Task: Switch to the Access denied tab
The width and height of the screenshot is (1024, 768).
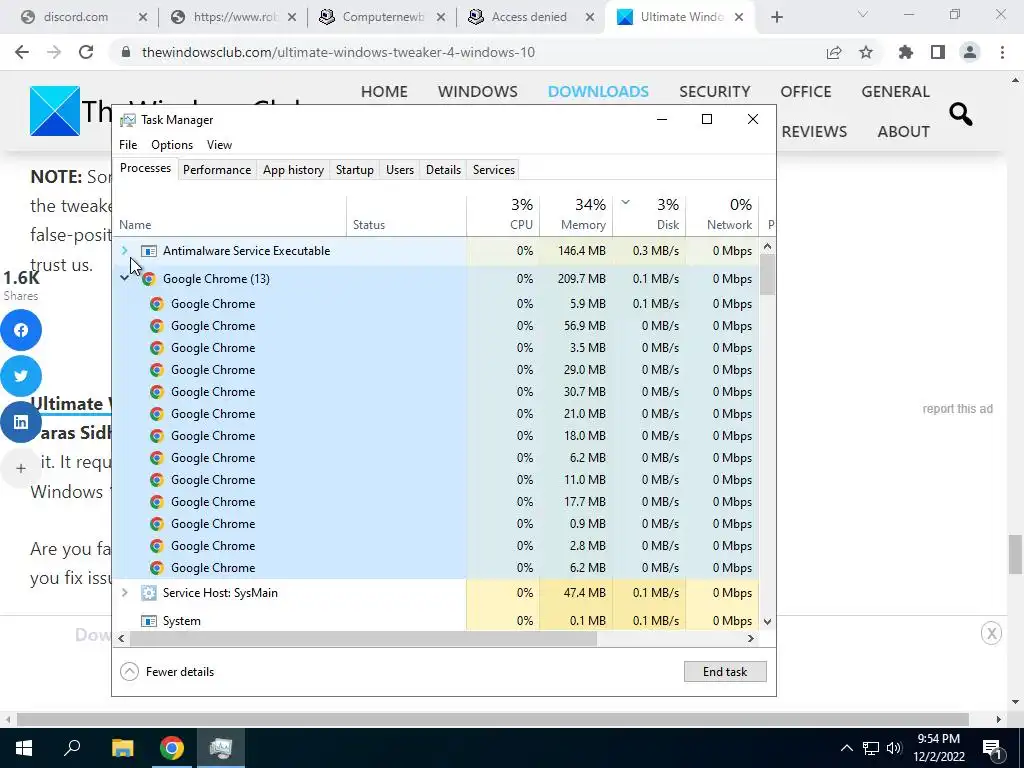Action: coord(530,18)
